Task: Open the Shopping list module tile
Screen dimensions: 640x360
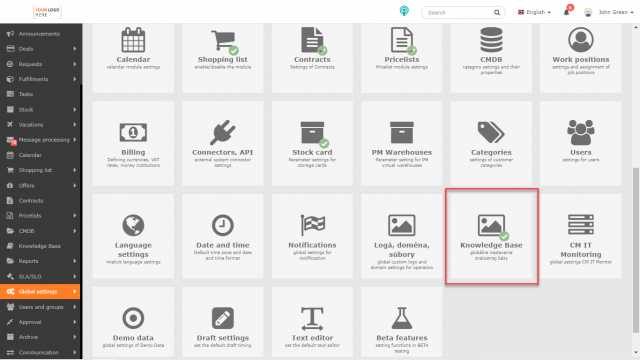Action: 222,58
